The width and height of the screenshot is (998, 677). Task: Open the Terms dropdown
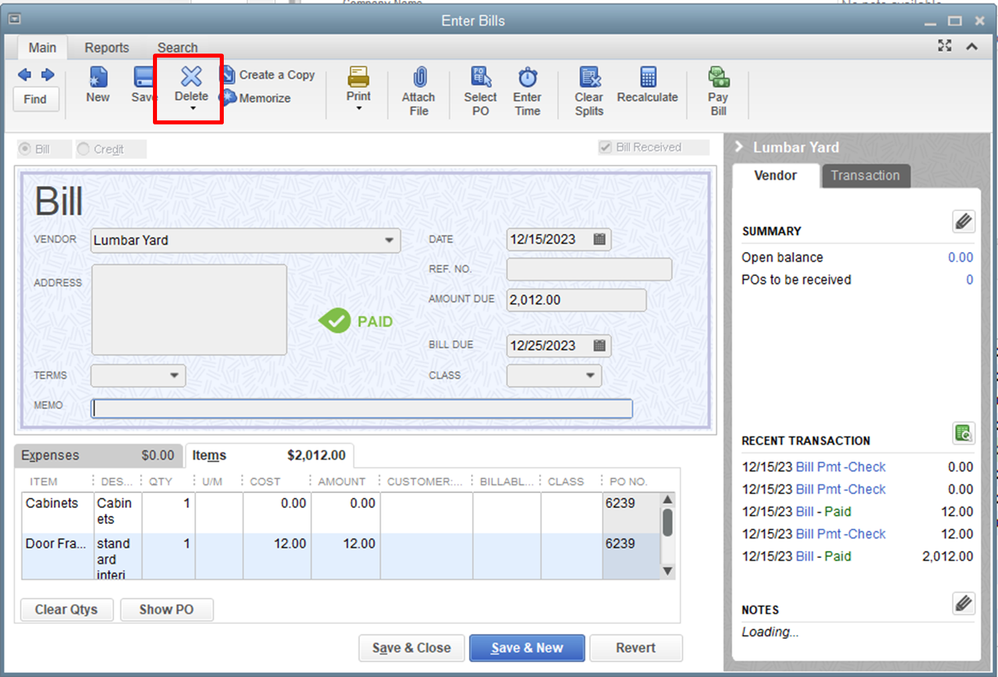[174, 375]
